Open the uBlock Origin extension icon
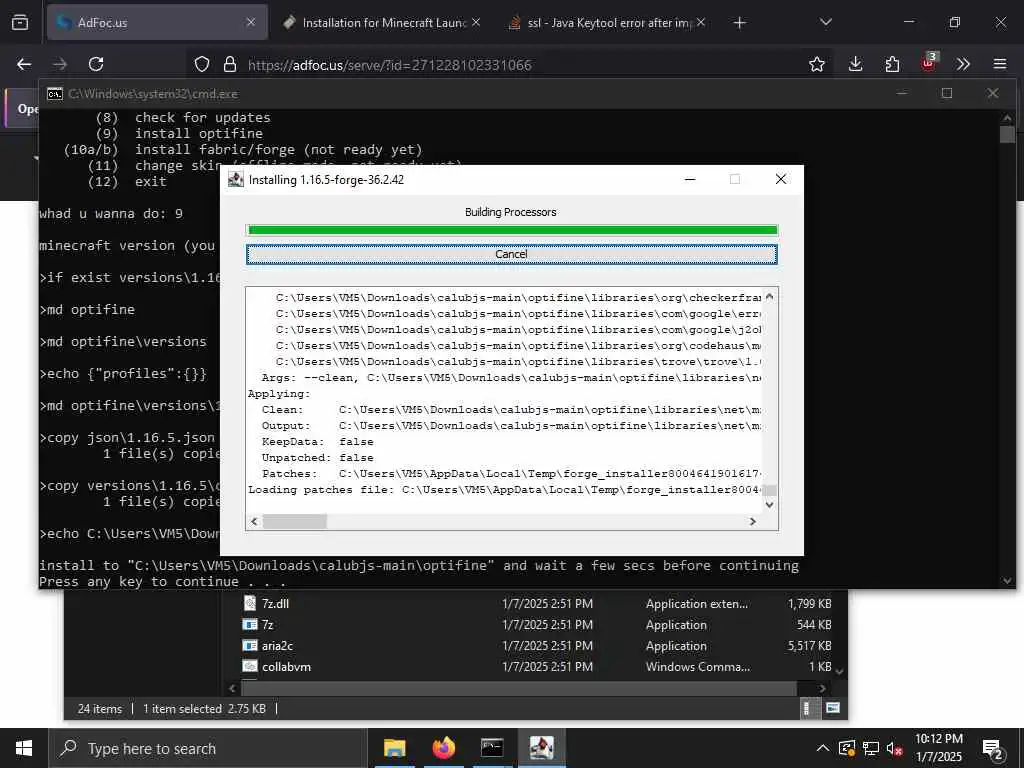The image size is (1024, 768). 928,63
